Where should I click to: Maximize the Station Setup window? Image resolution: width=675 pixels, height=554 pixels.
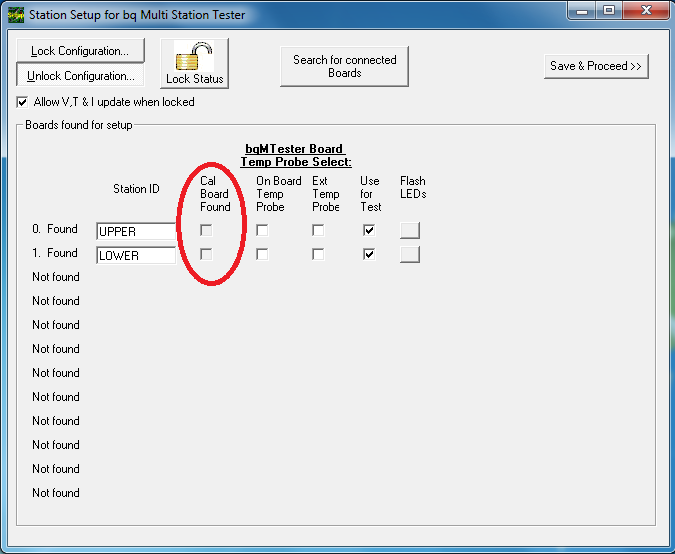608,11
